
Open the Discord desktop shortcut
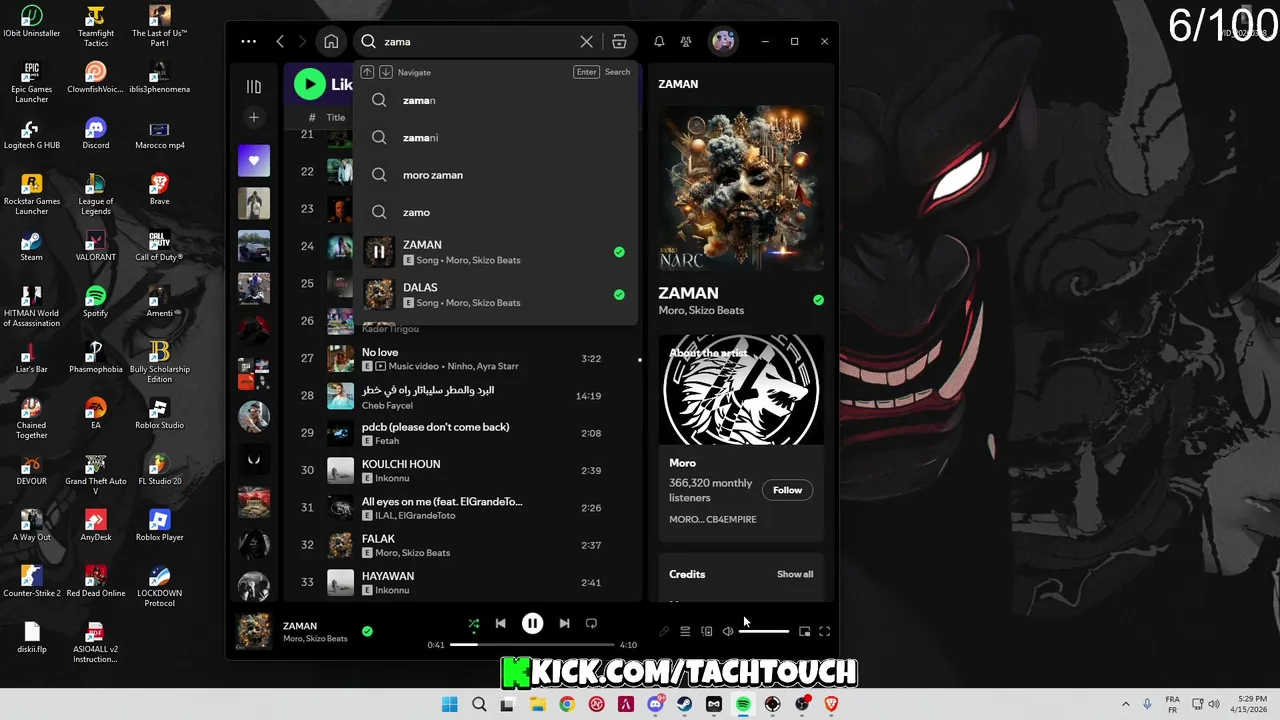[x=96, y=133]
